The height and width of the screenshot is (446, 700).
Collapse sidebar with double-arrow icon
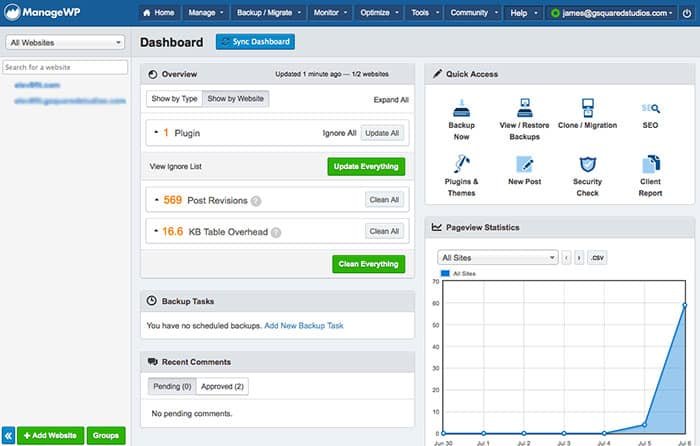[8, 435]
